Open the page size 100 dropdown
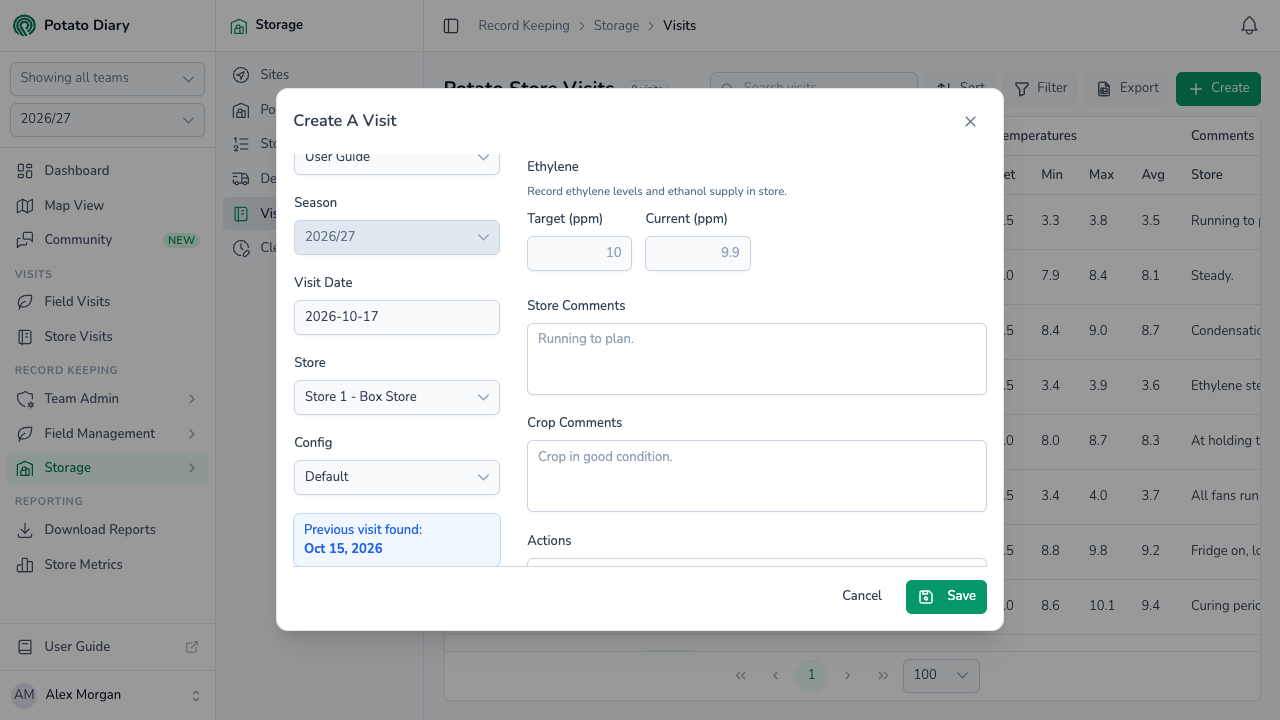1280x720 pixels. [941, 675]
